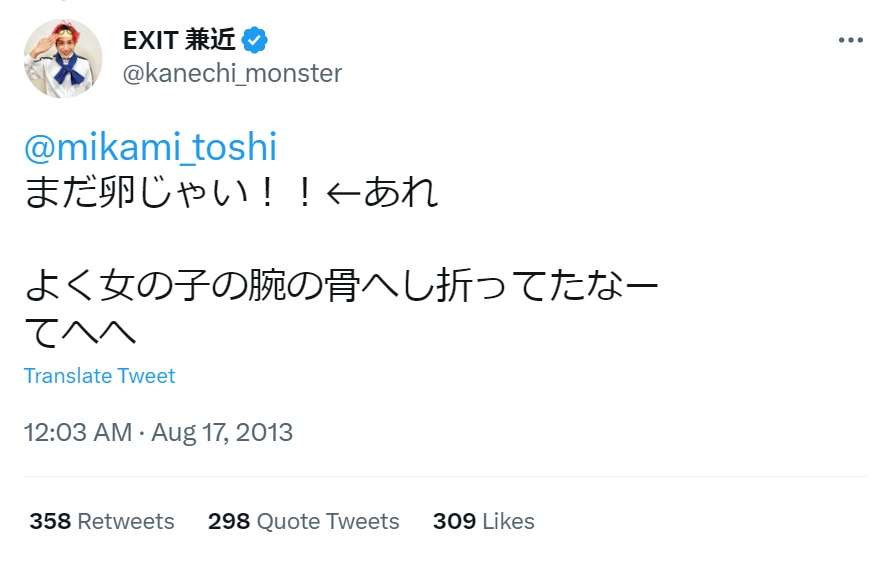Image resolution: width=883 pixels, height=561 pixels.
Task: Visit the @mikami_toshi mention
Action: click(x=150, y=147)
